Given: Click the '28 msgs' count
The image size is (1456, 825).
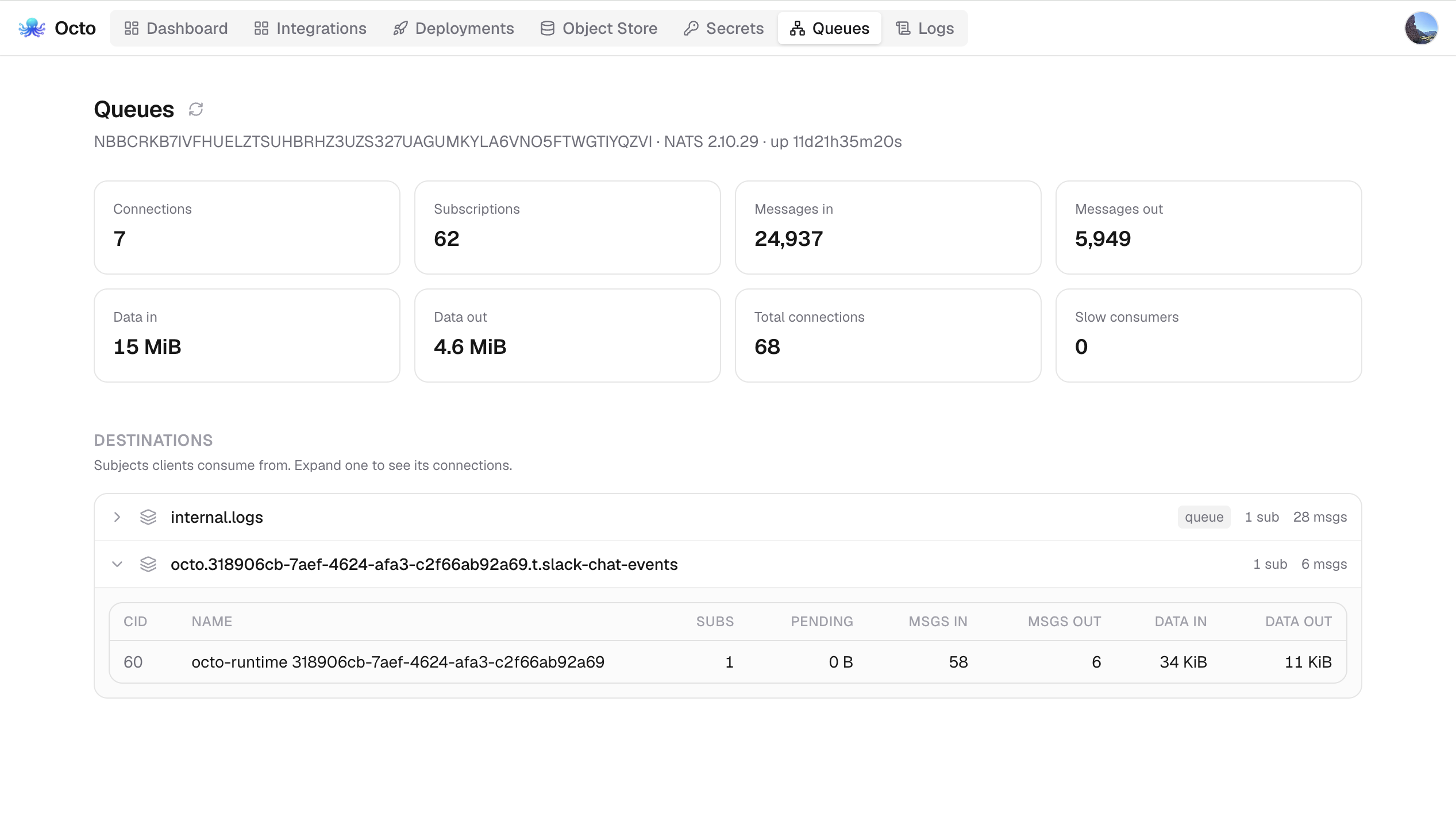Looking at the screenshot, I should pos(1320,517).
